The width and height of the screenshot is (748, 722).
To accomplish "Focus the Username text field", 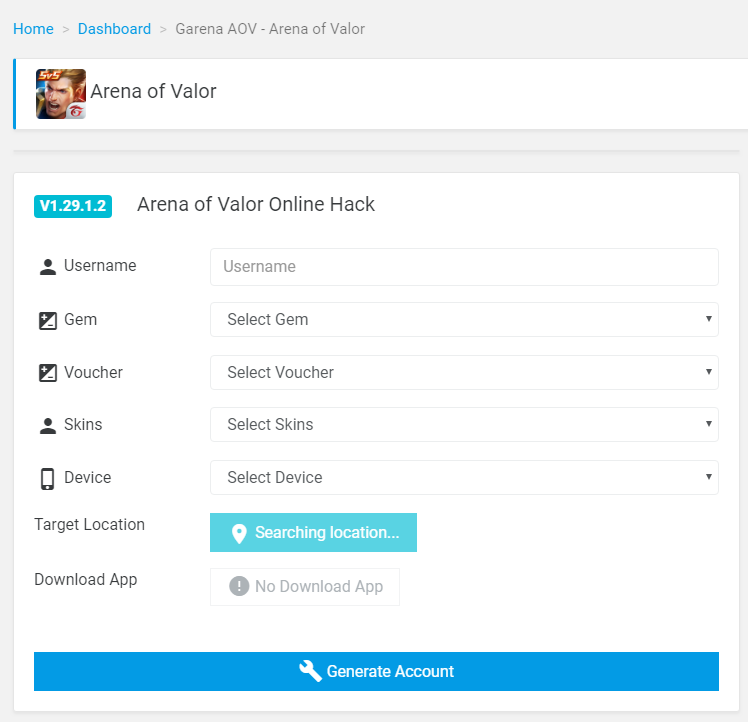I will [464, 267].
